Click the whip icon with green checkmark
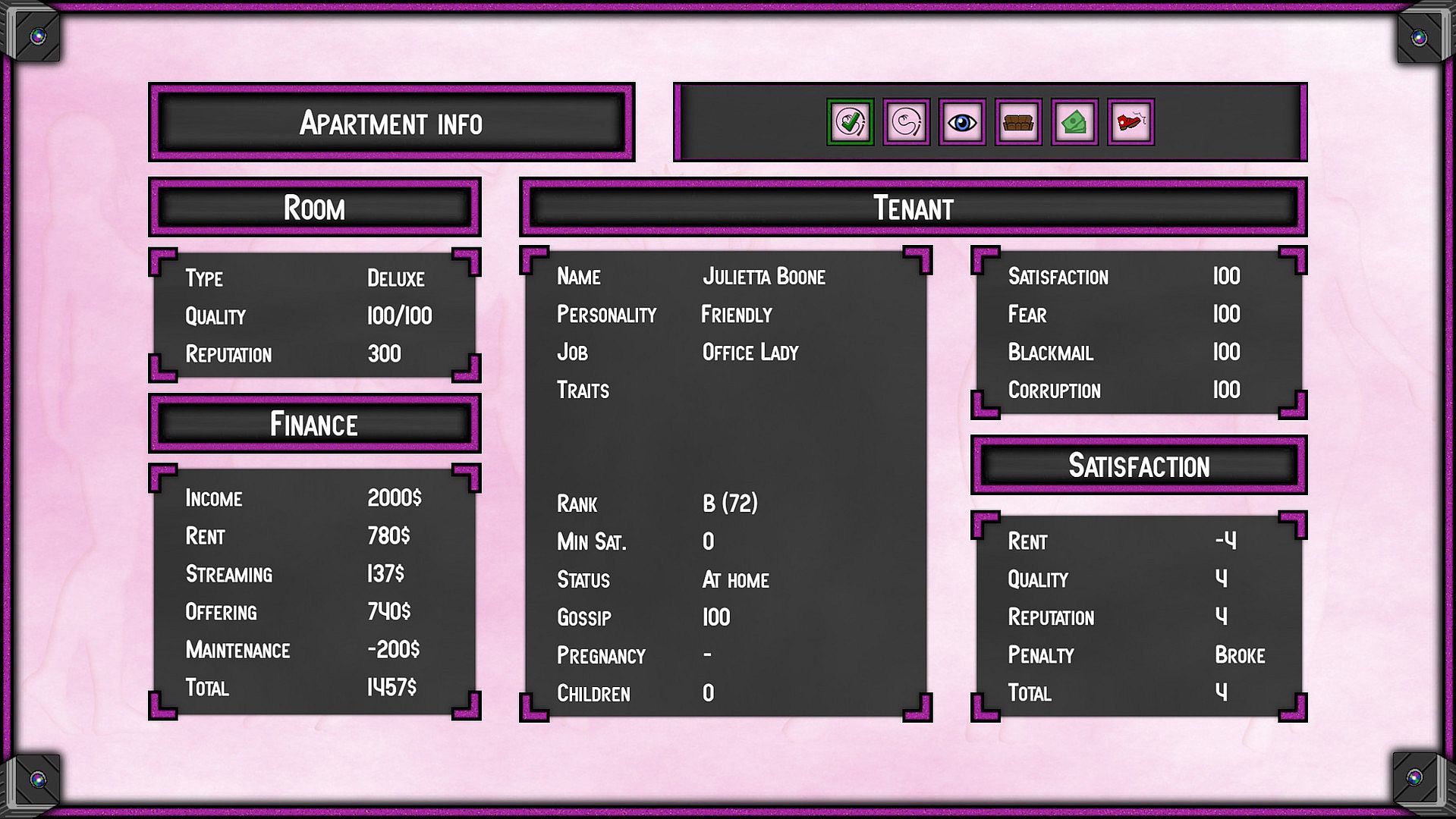 point(850,122)
